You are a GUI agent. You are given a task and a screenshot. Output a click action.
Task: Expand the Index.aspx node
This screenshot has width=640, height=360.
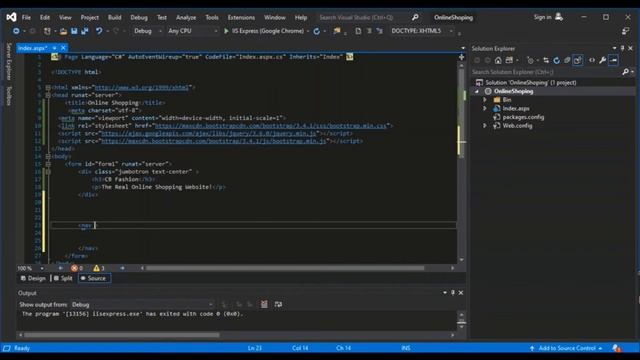click(x=485, y=109)
